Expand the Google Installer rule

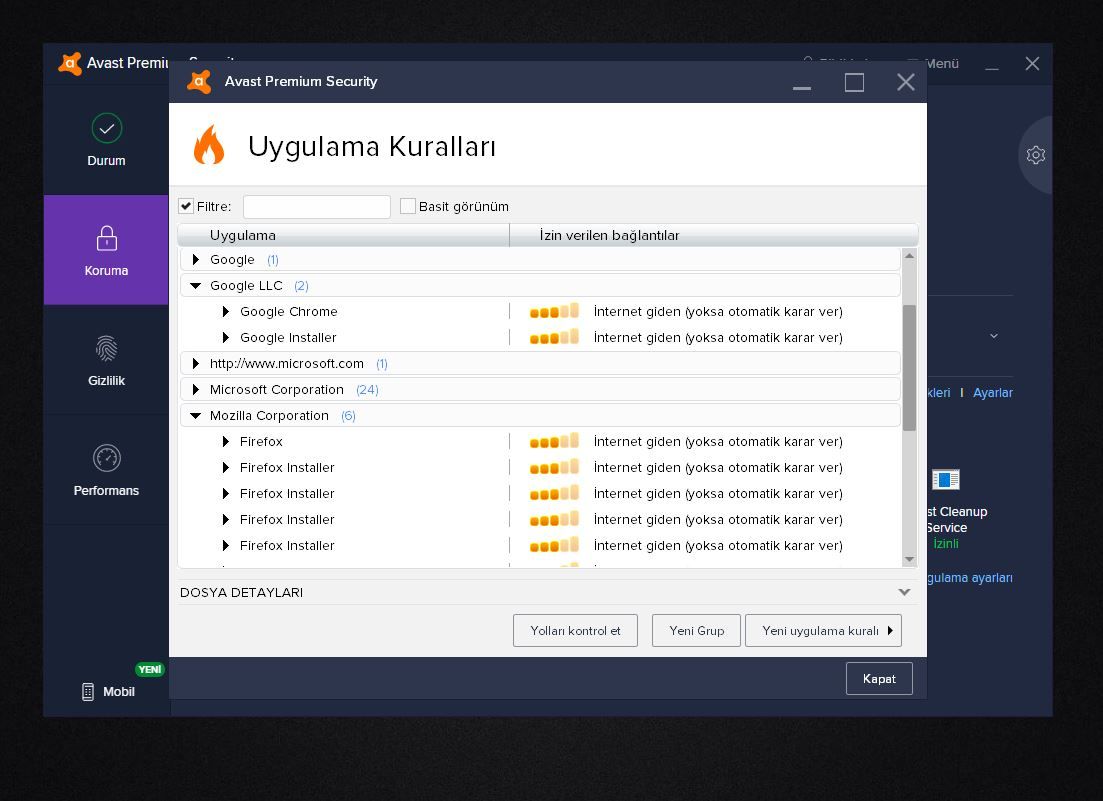click(226, 338)
